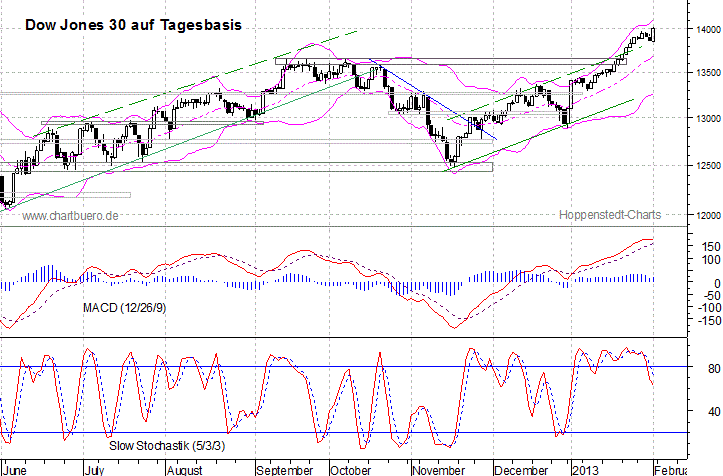Click the -150 value on MACD axis
Image resolution: width=723 pixels, height=476 pixels.
709,320
